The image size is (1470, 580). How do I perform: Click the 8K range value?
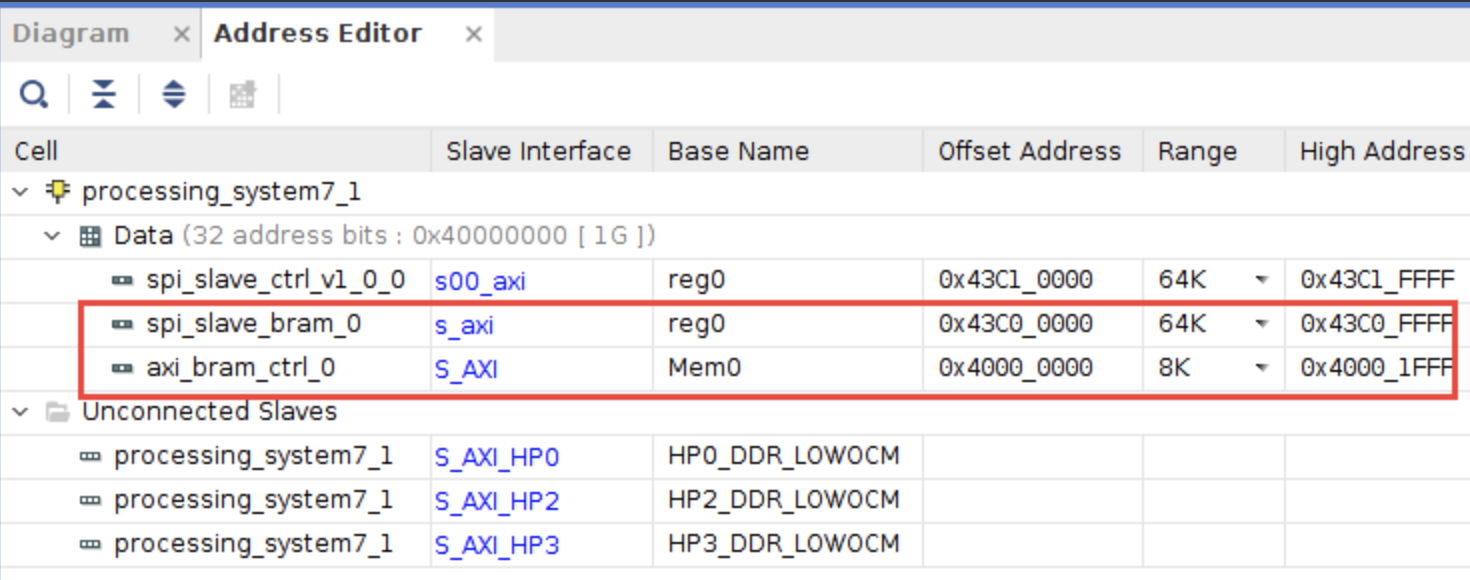click(1175, 368)
